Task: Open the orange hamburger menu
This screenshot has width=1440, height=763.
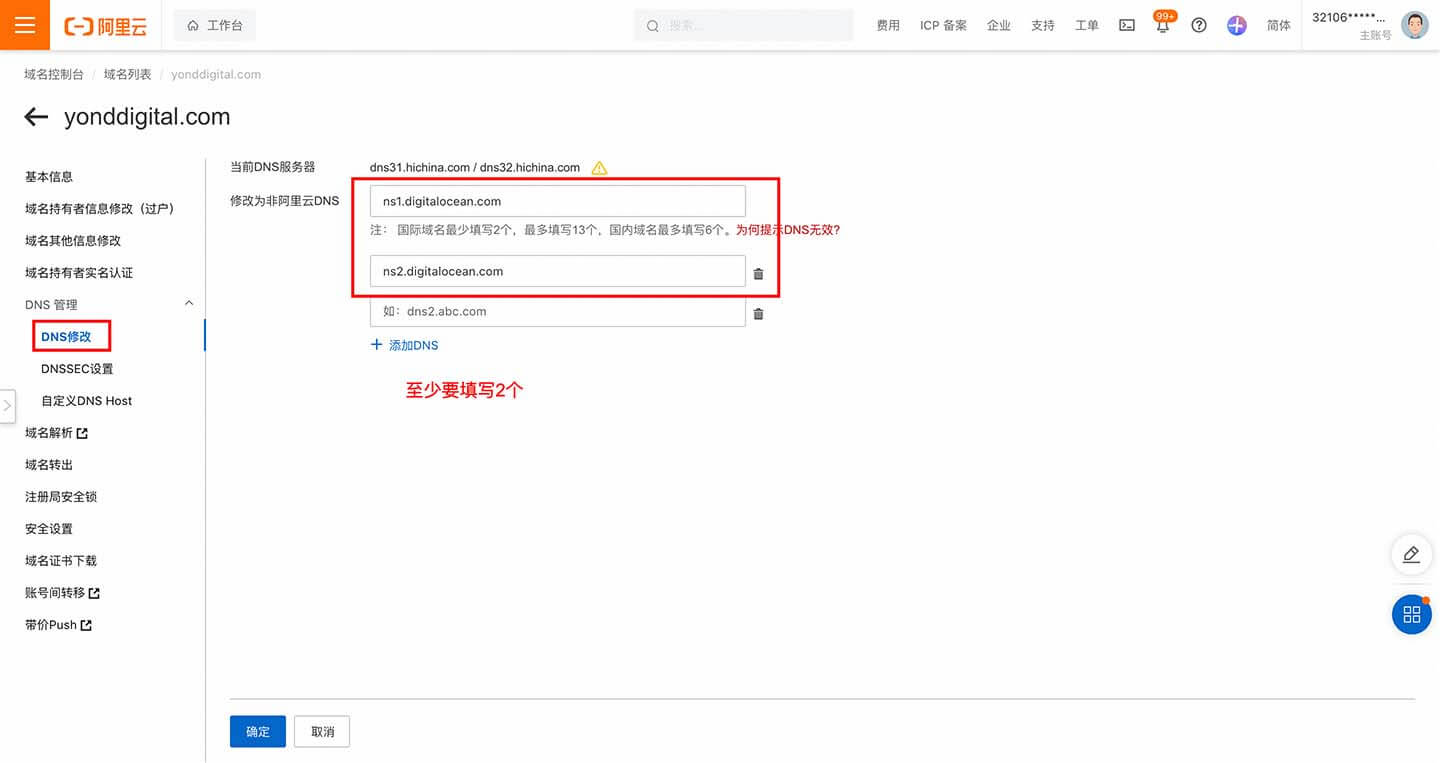Action: [x=25, y=25]
